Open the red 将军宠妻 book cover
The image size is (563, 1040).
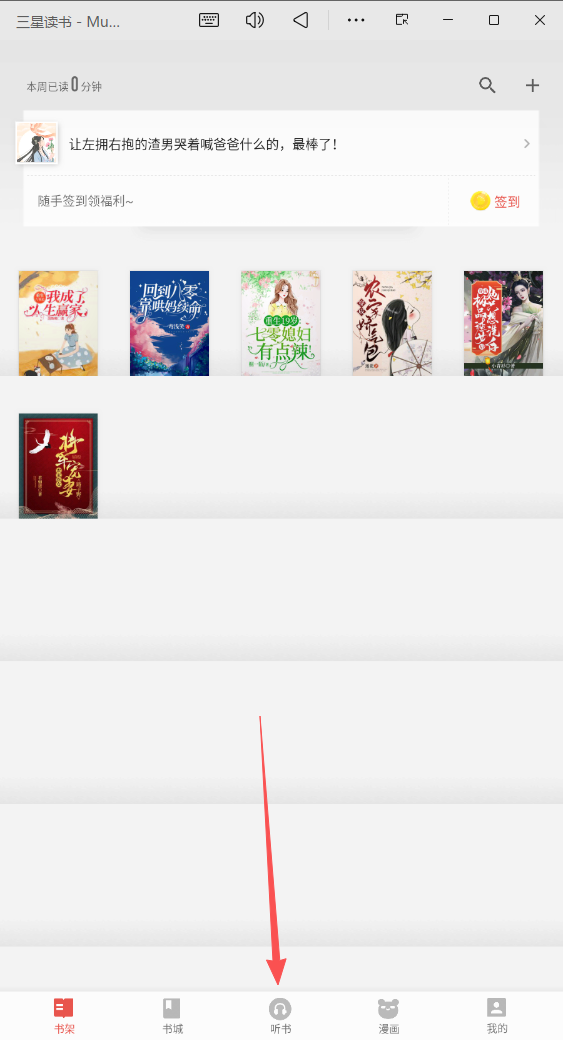click(58, 466)
